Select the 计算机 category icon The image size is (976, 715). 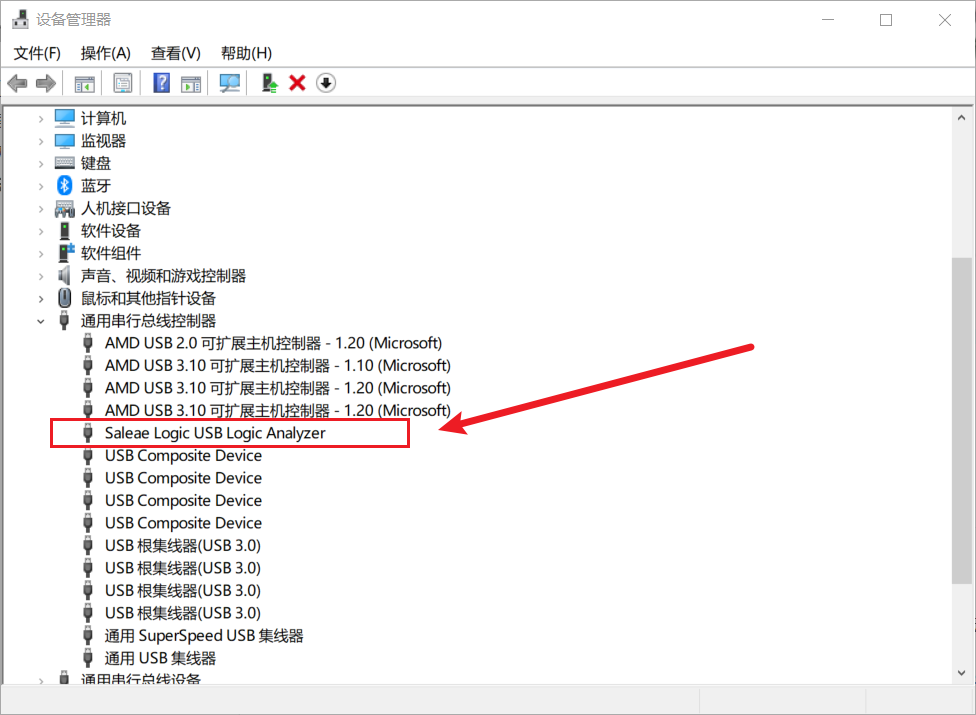pos(65,118)
